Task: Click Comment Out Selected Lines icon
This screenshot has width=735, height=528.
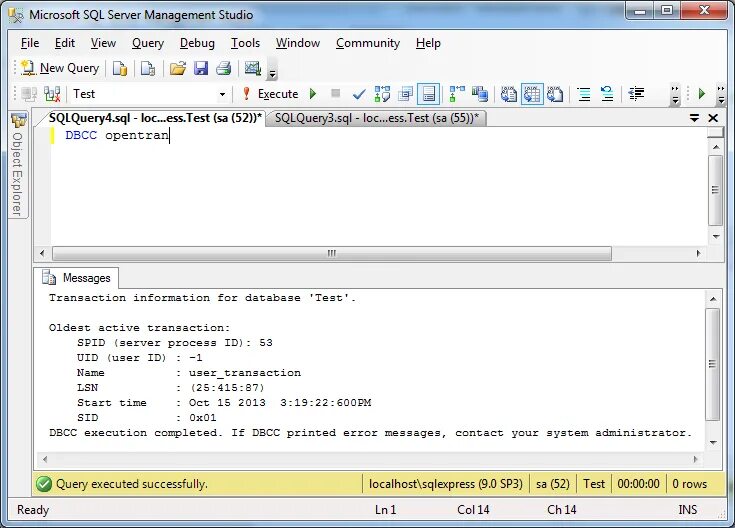Action: coord(584,94)
